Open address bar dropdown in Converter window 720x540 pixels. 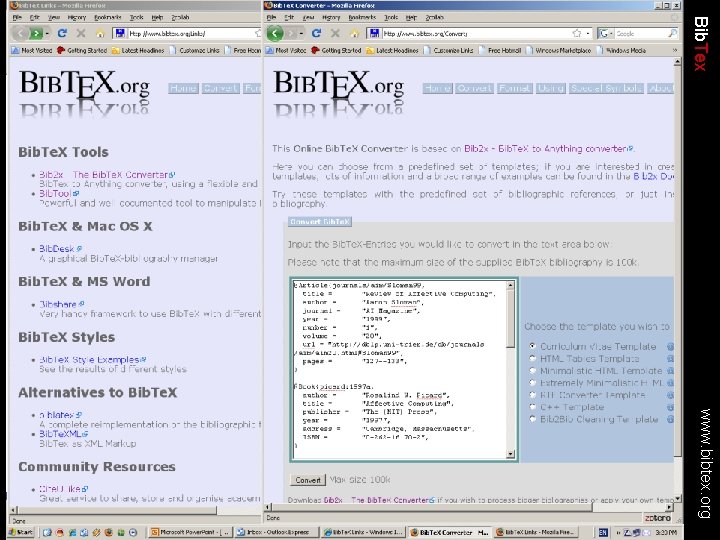pyautogui.click(x=588, y=34)
